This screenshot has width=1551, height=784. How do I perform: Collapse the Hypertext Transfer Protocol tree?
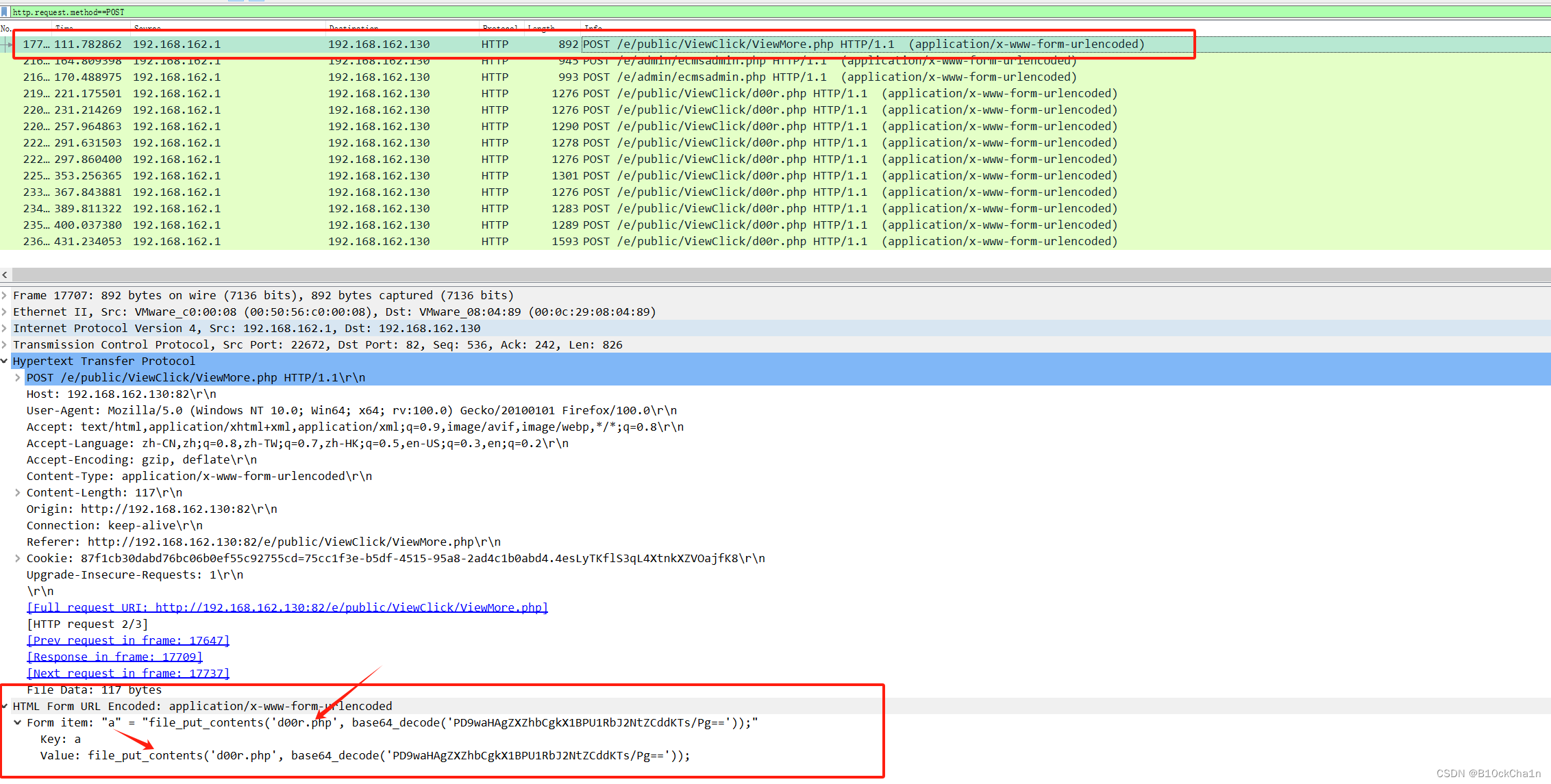point(5,362)
